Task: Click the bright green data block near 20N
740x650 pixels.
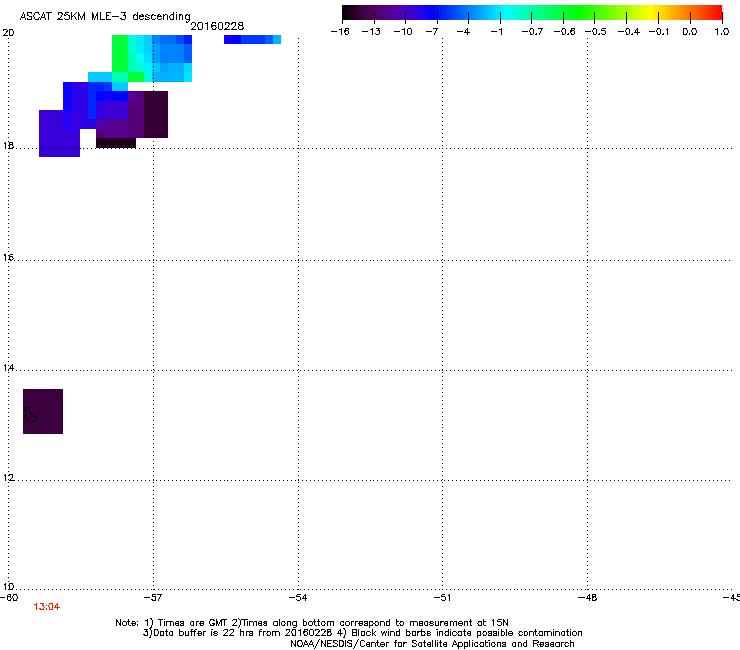Action: coord(120,53)
